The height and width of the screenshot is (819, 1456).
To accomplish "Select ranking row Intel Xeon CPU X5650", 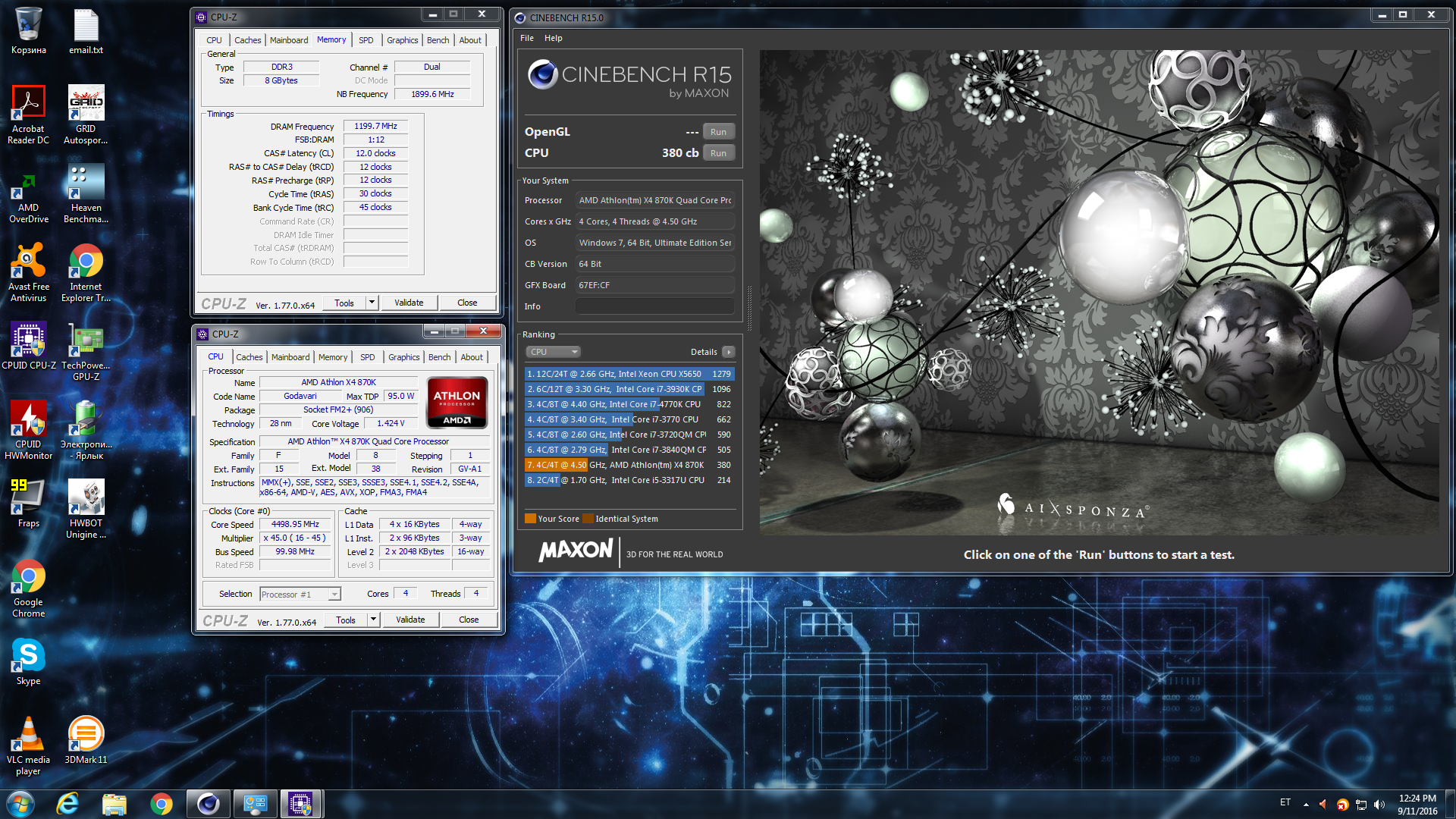I will coord(629,374).
